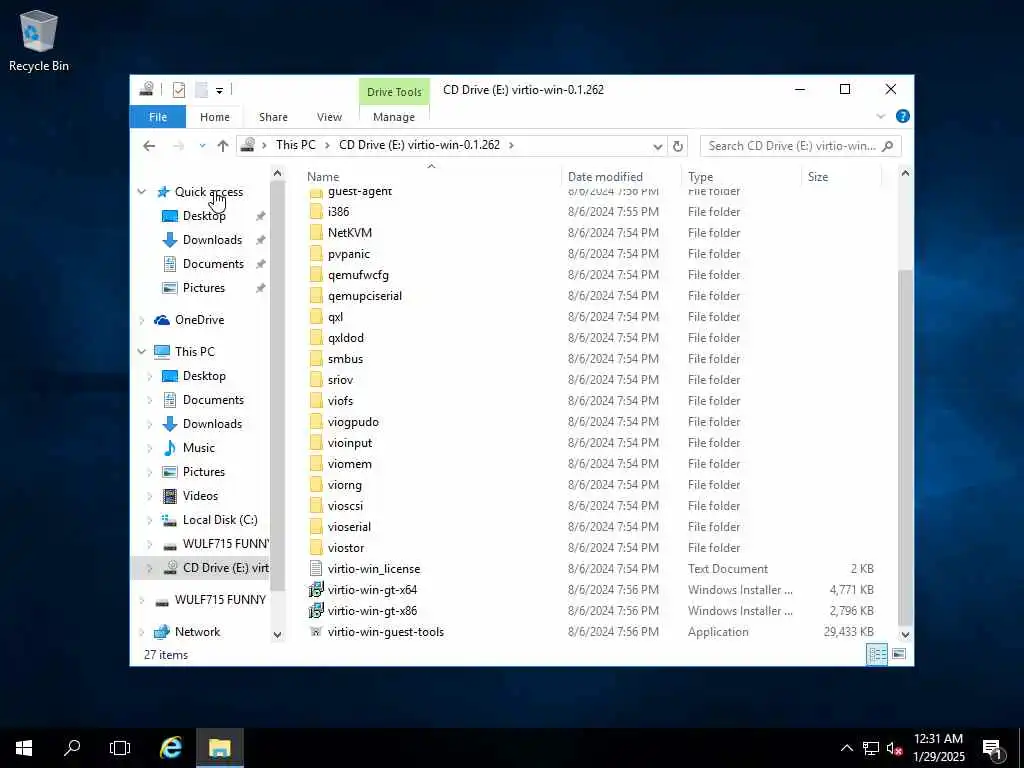Collapse the Quick access tree node
Screen dimensions: 1024x768
coord(142,191)
